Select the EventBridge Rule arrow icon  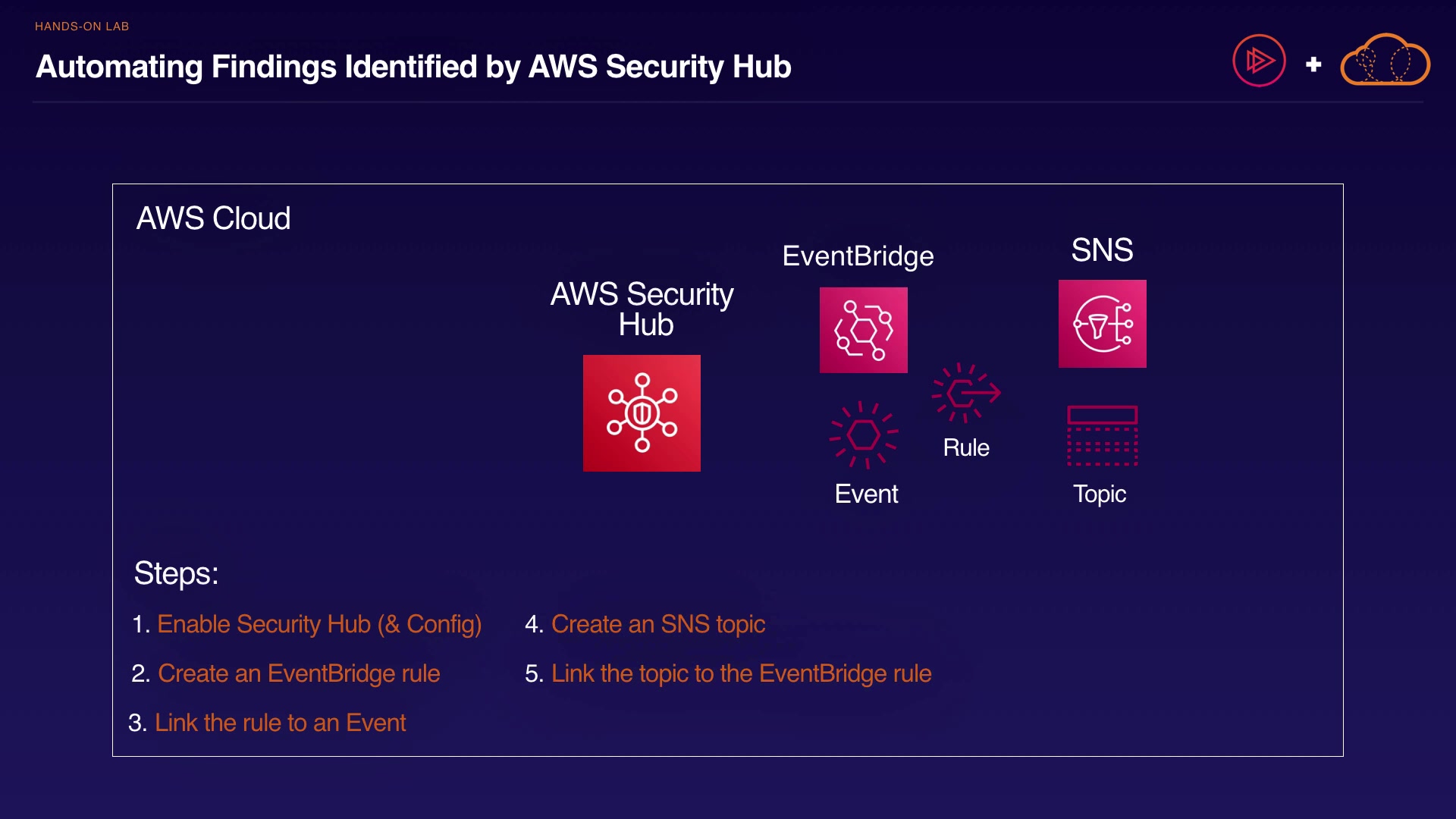point(966,393)
